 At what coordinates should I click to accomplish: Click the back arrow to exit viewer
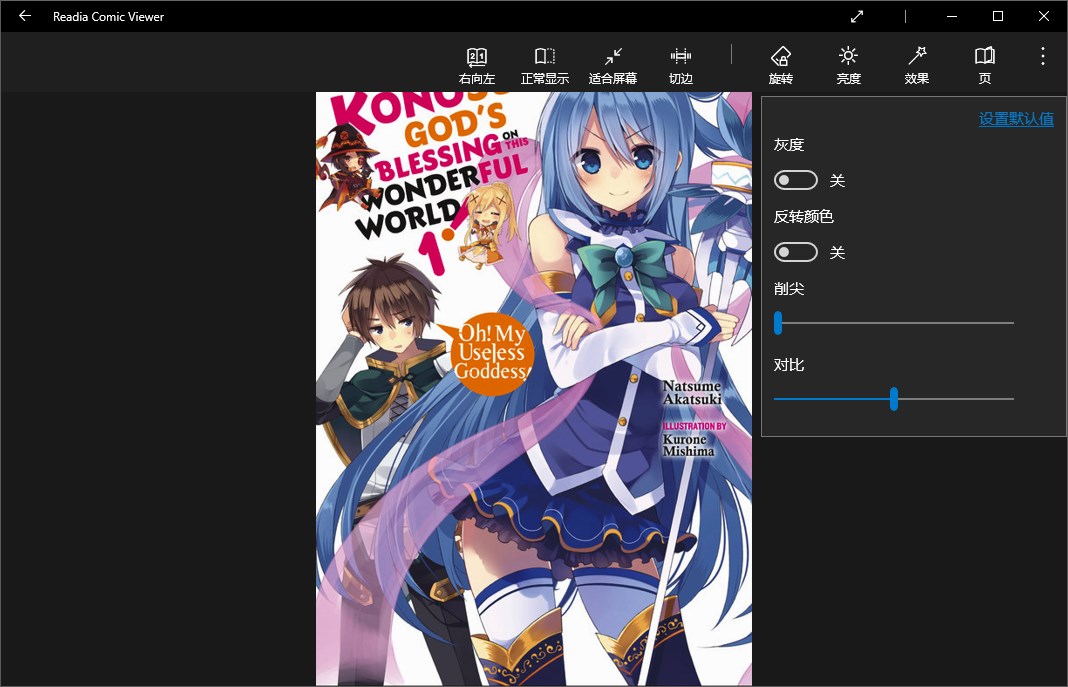(24, 16)
